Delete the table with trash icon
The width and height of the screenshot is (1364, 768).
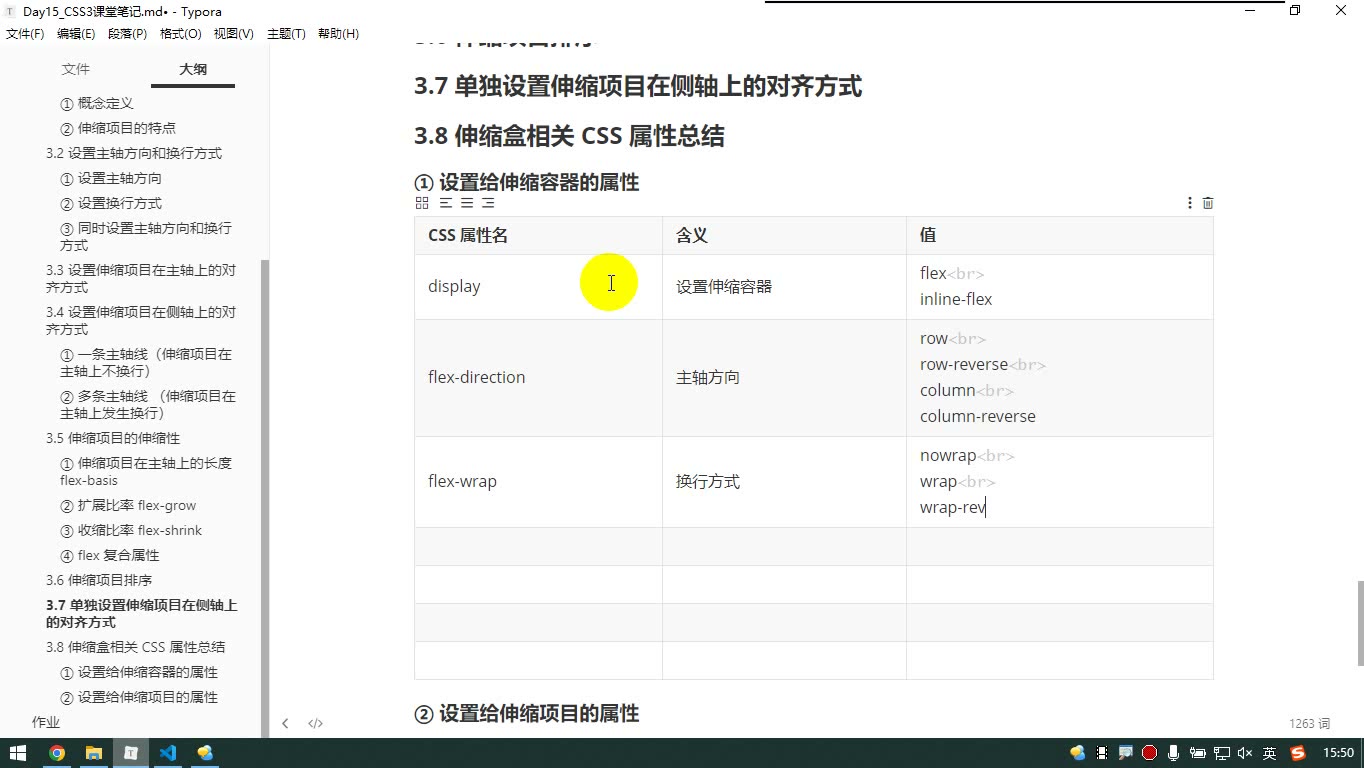point(1208,203)
